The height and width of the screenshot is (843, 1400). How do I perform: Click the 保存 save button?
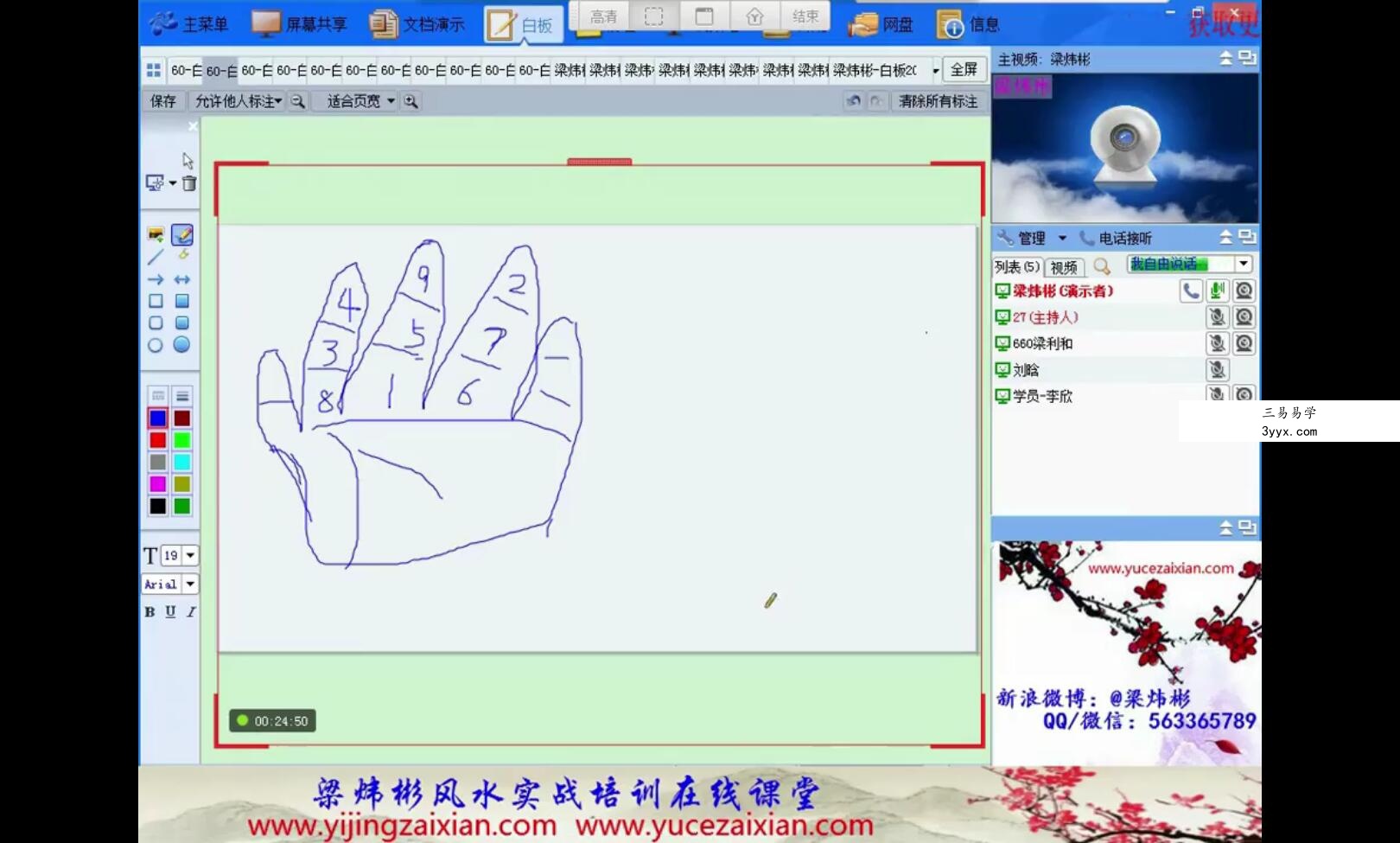click(x=163, y=101)
